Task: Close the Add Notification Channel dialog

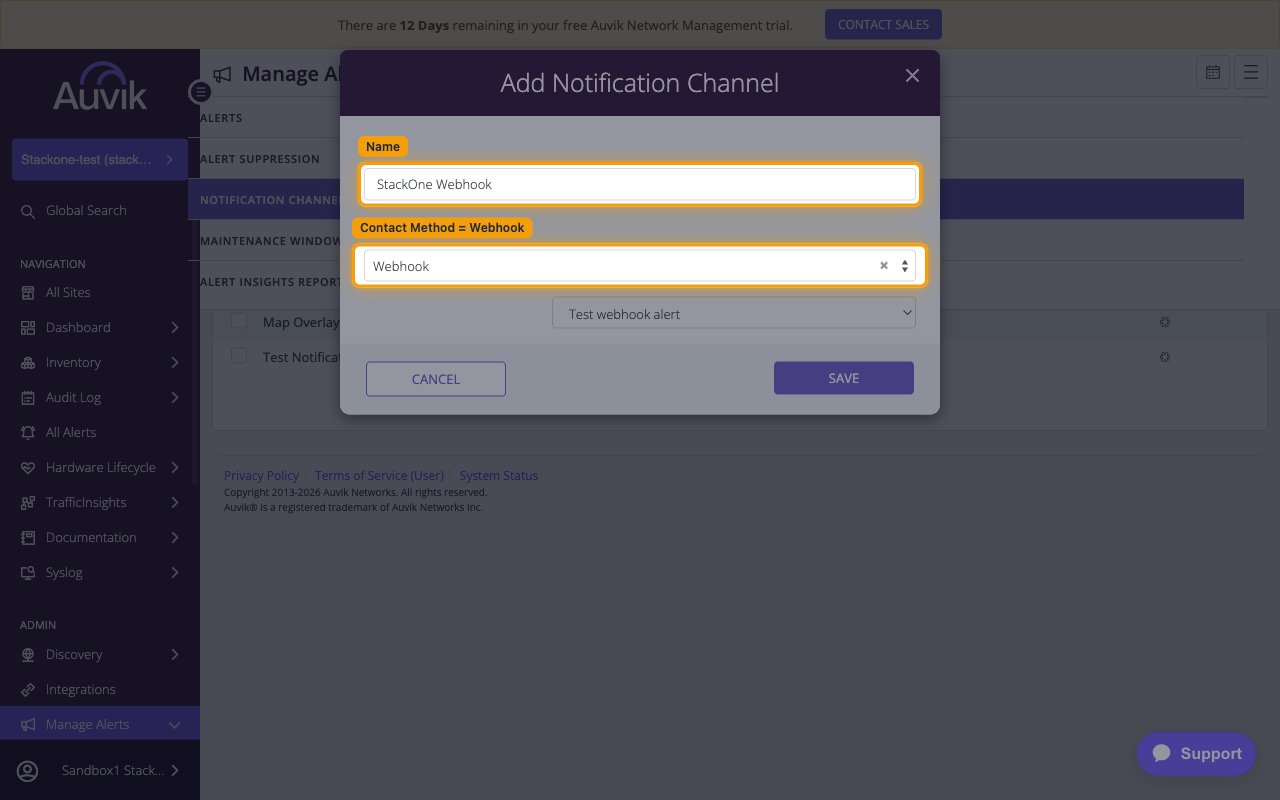Action: pos(912,76)
